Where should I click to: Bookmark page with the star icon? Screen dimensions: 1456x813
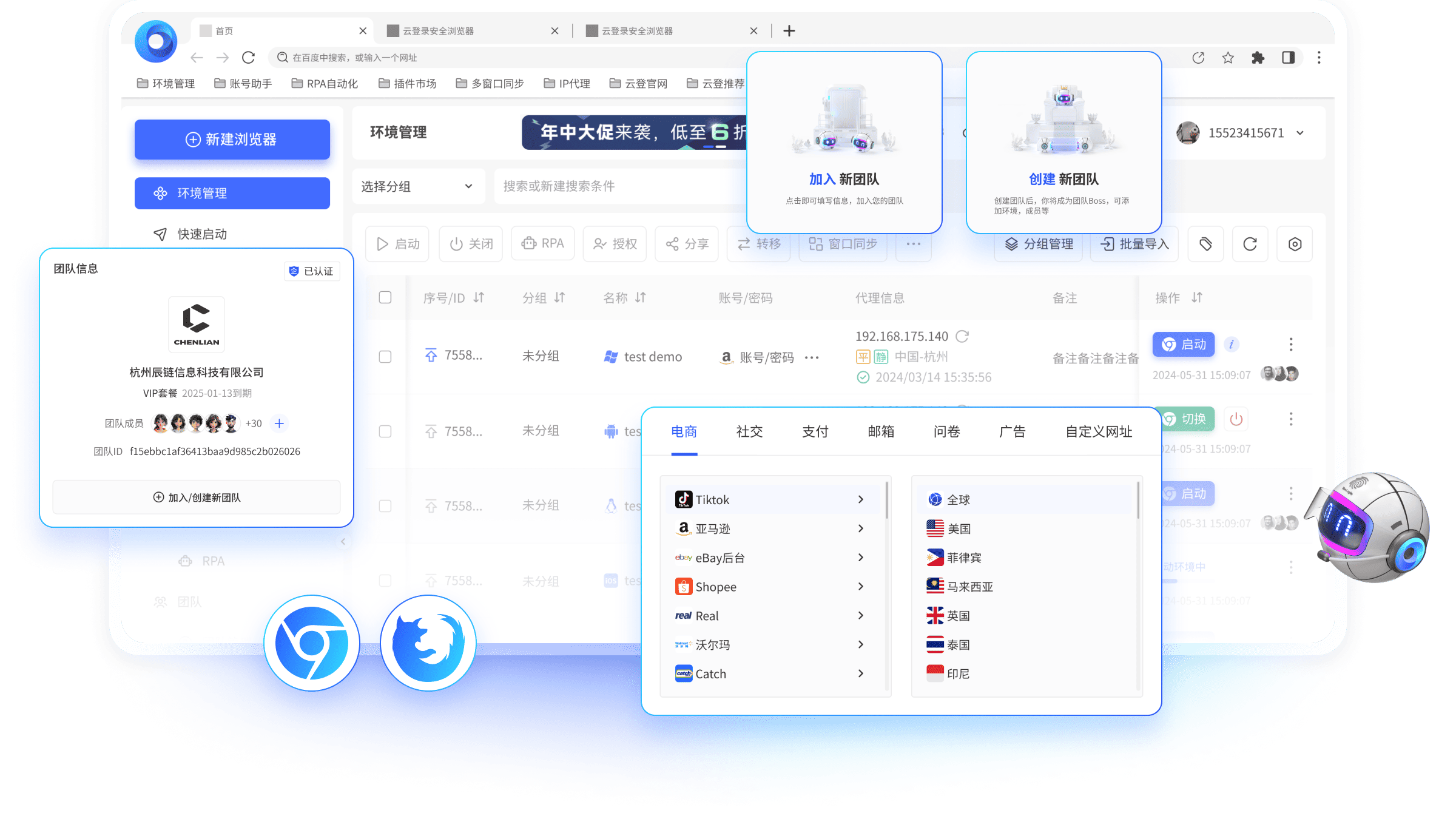coord(1228,58)
